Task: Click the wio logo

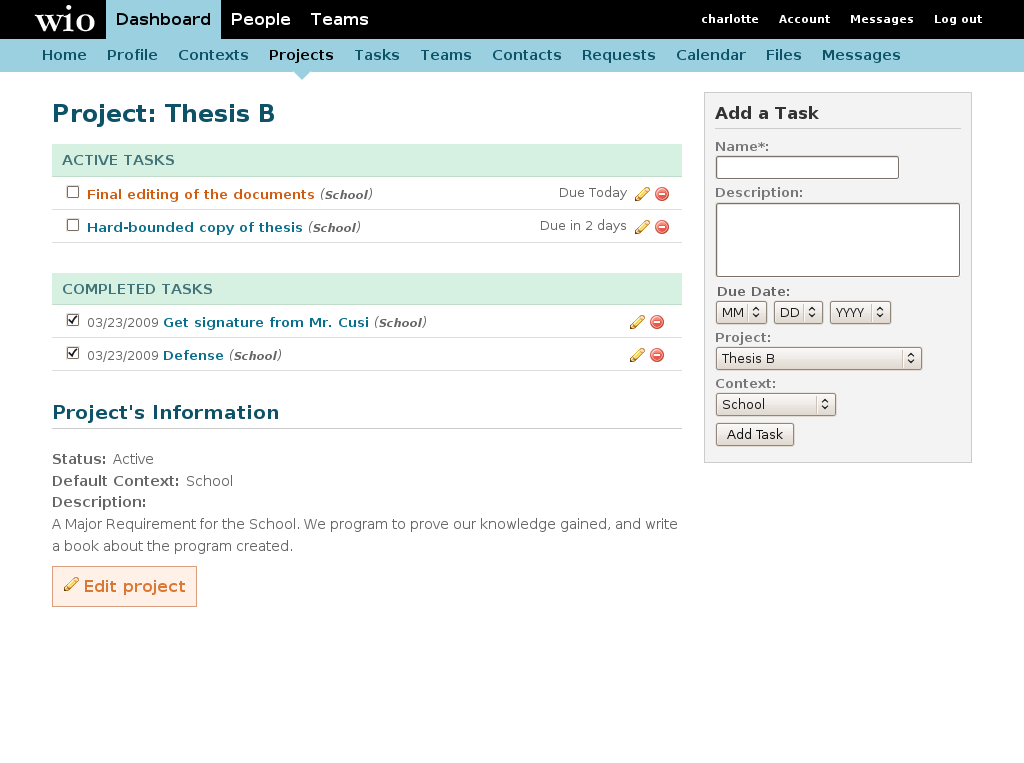Action: 65,20
